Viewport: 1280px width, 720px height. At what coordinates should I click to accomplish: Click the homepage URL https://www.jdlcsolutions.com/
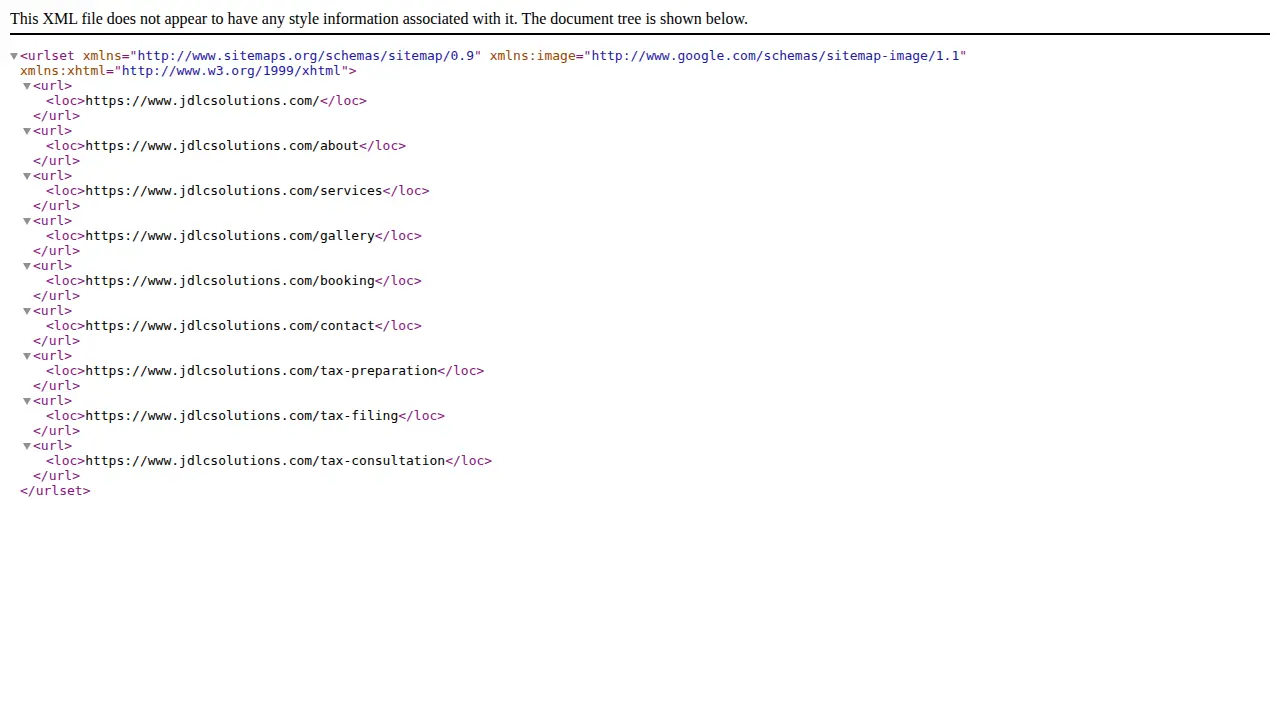click(202, 101)
